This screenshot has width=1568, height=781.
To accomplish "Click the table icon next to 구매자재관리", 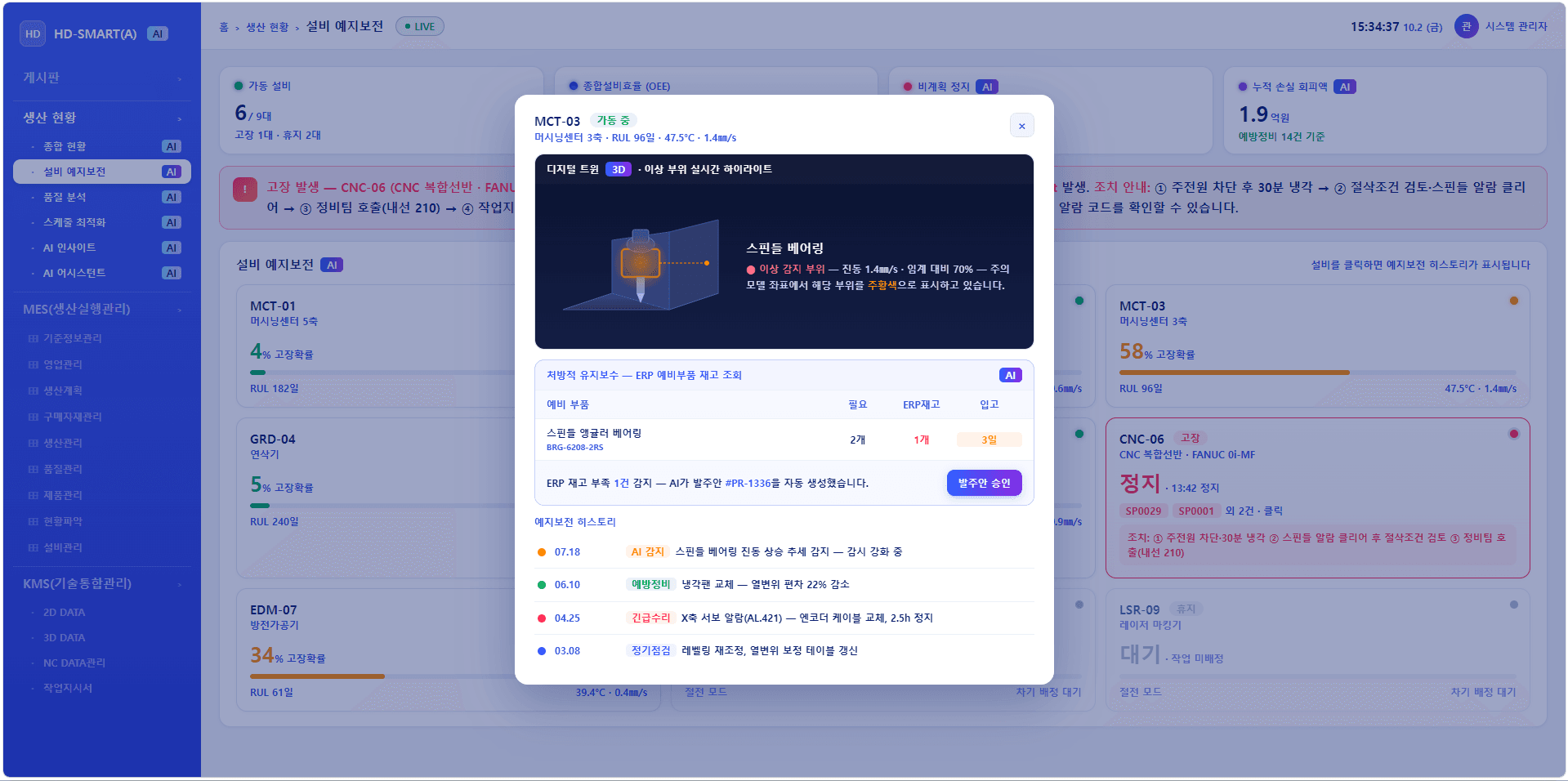I will [x=34, y=417].
